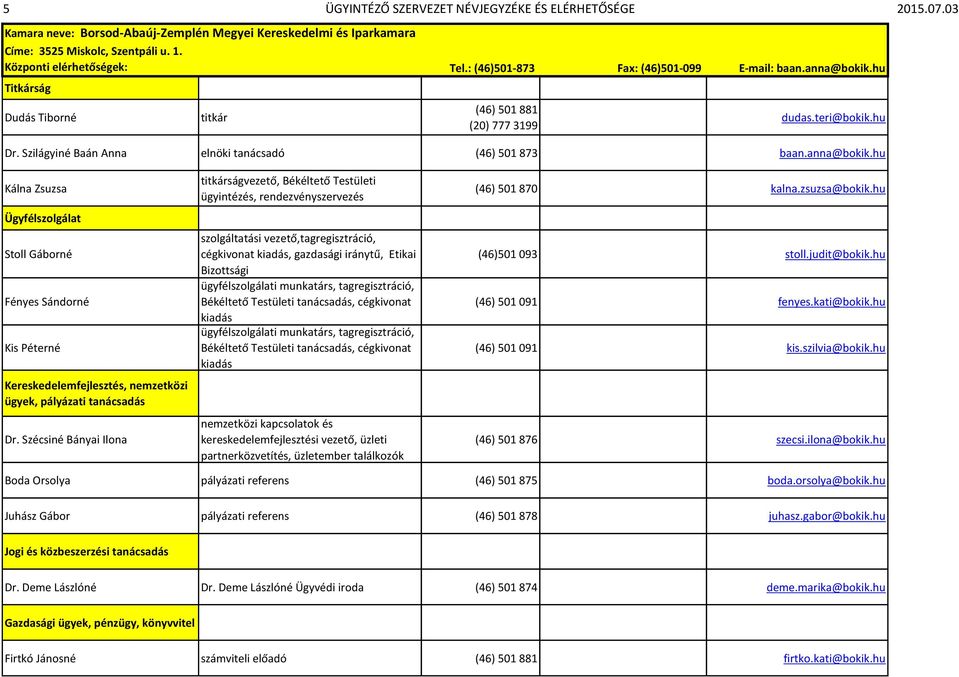Select the Kereskedelemfejlesztés, nemzetközi ügyek header cell

point(100,393)
